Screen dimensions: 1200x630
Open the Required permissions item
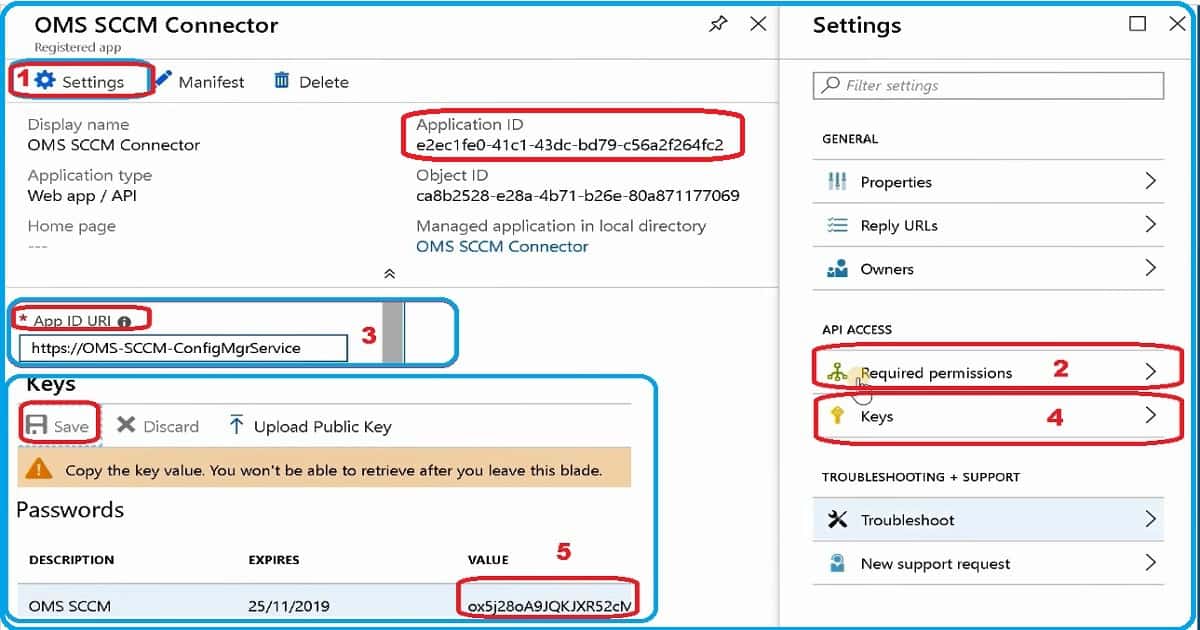coord(988,372)
